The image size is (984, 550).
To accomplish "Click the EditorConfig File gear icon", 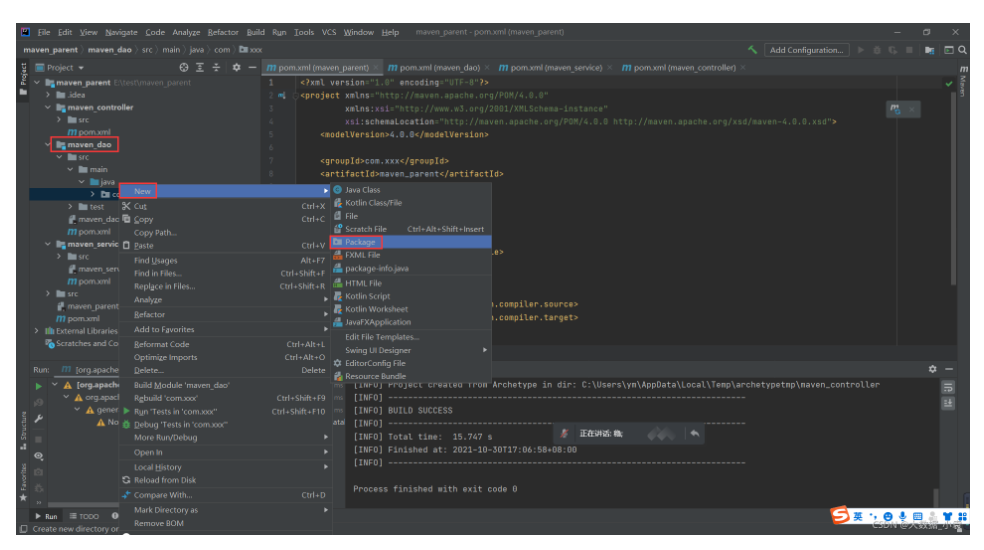I will (338, 363).
